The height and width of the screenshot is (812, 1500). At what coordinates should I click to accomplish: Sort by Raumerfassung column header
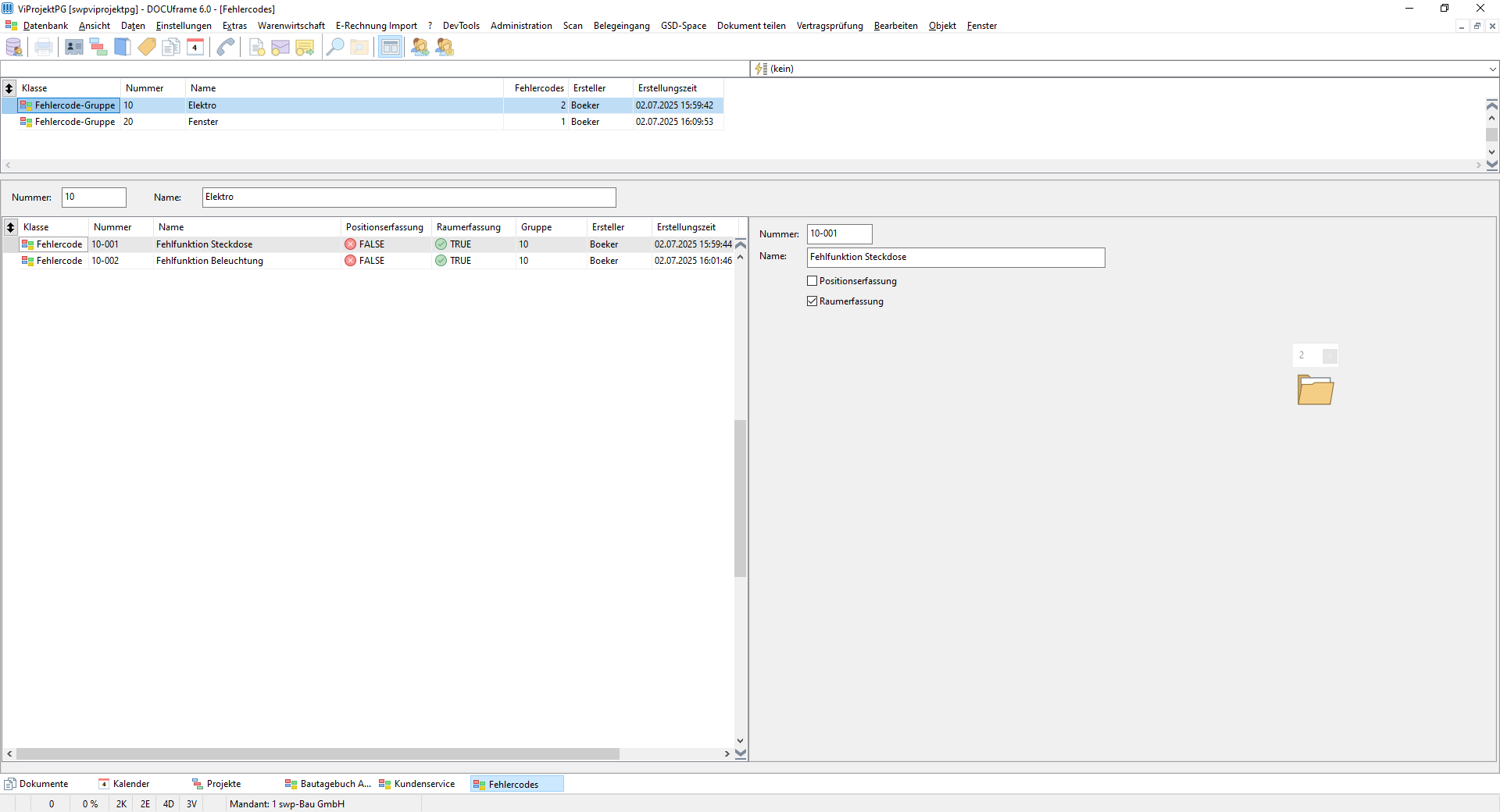point(473,227)
